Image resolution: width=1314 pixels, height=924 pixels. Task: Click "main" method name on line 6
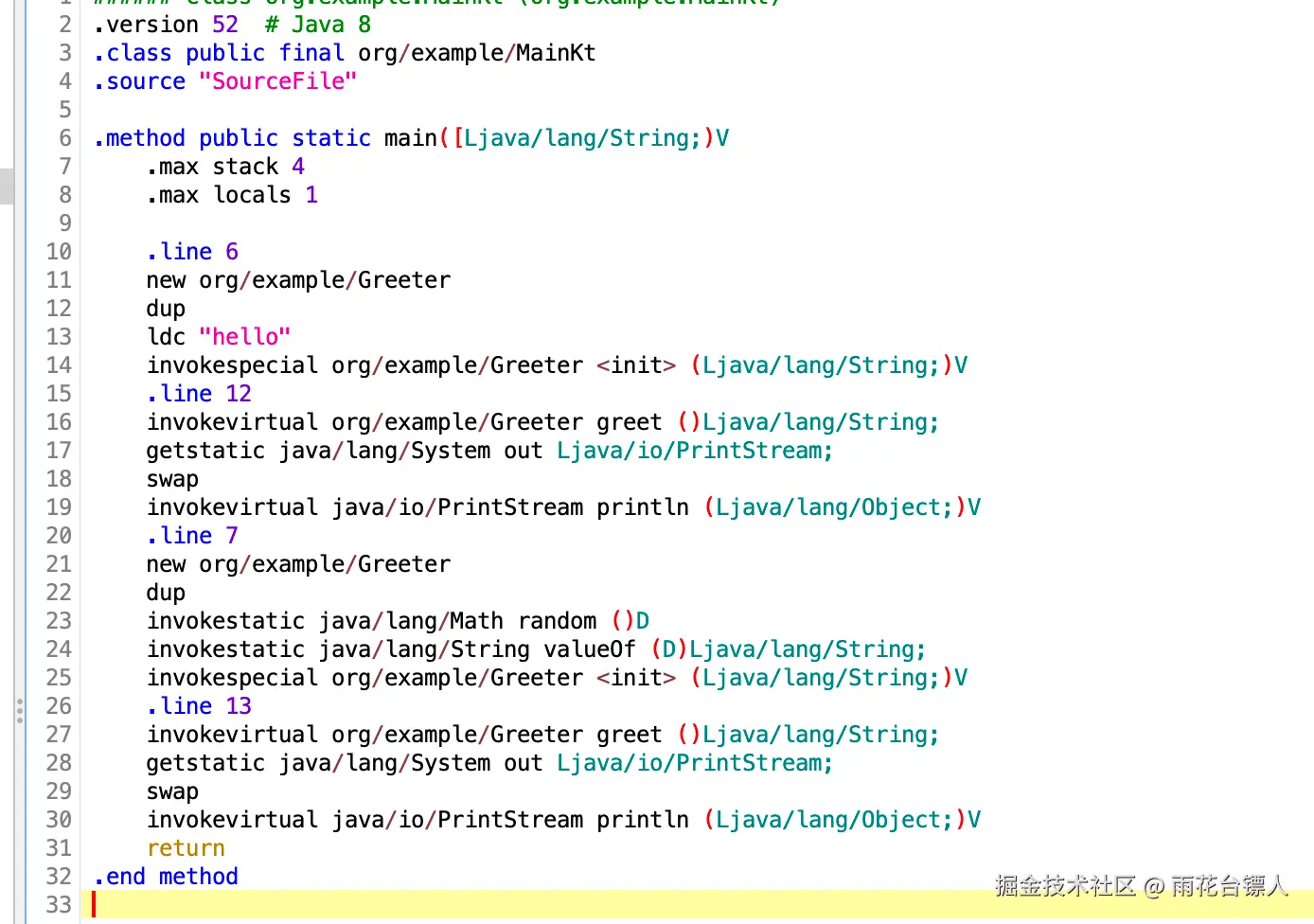coord(411,138)
